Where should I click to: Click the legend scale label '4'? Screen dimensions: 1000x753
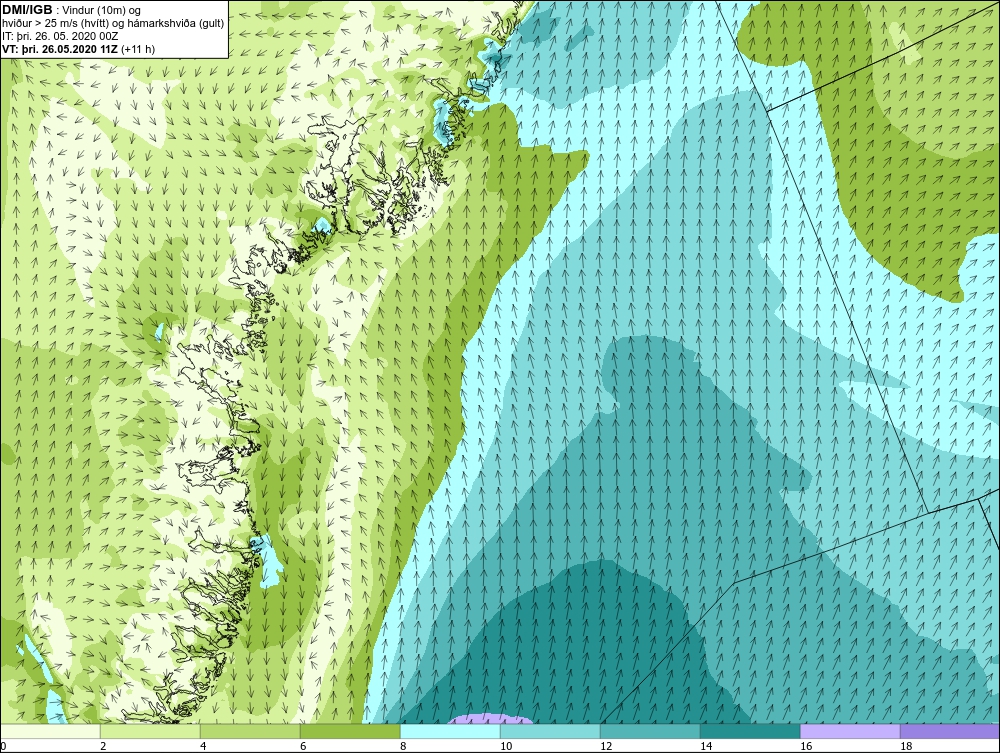pos(203,746)
